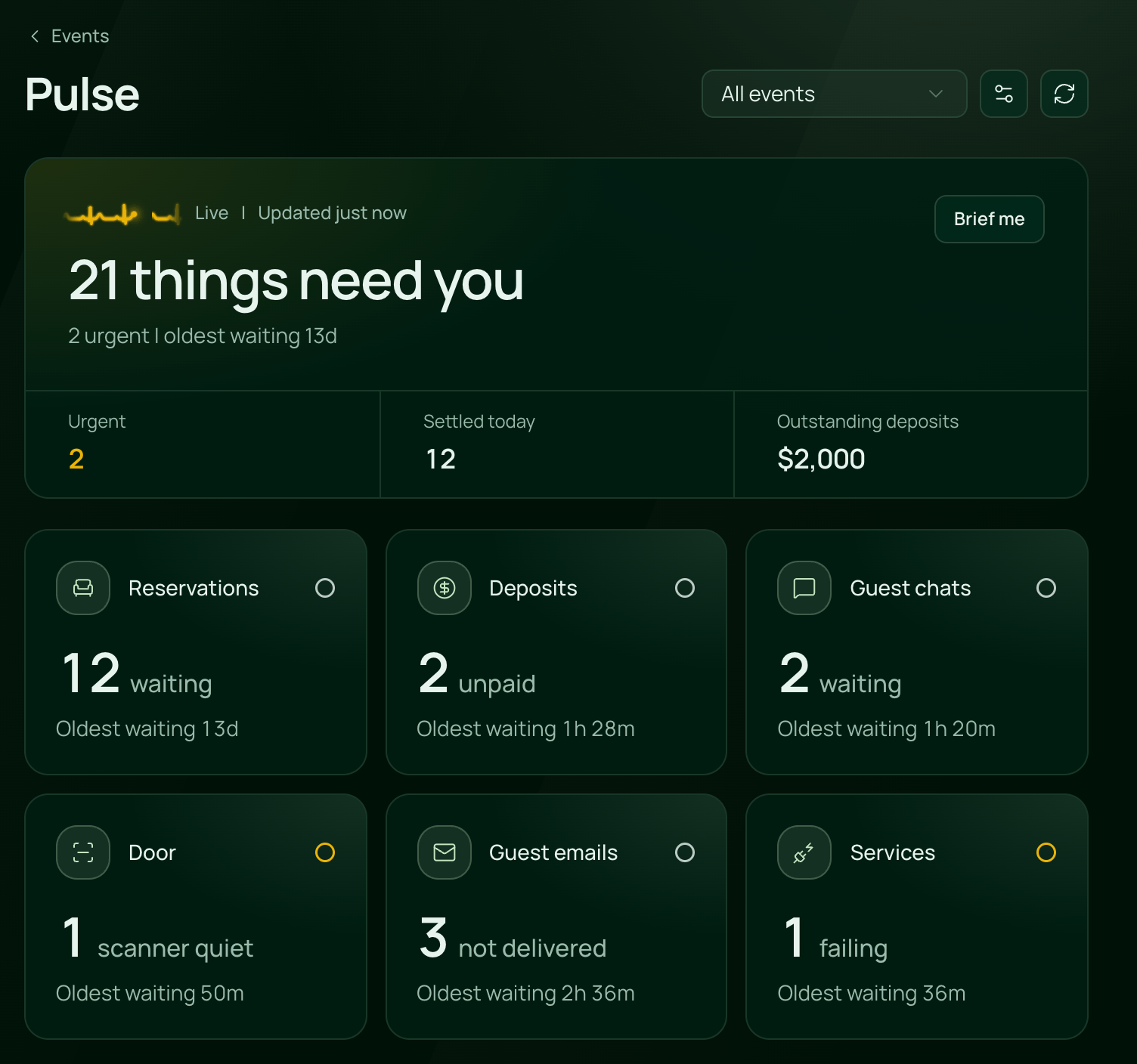
Task: Go back to Events
Action: tap(70, 36)
